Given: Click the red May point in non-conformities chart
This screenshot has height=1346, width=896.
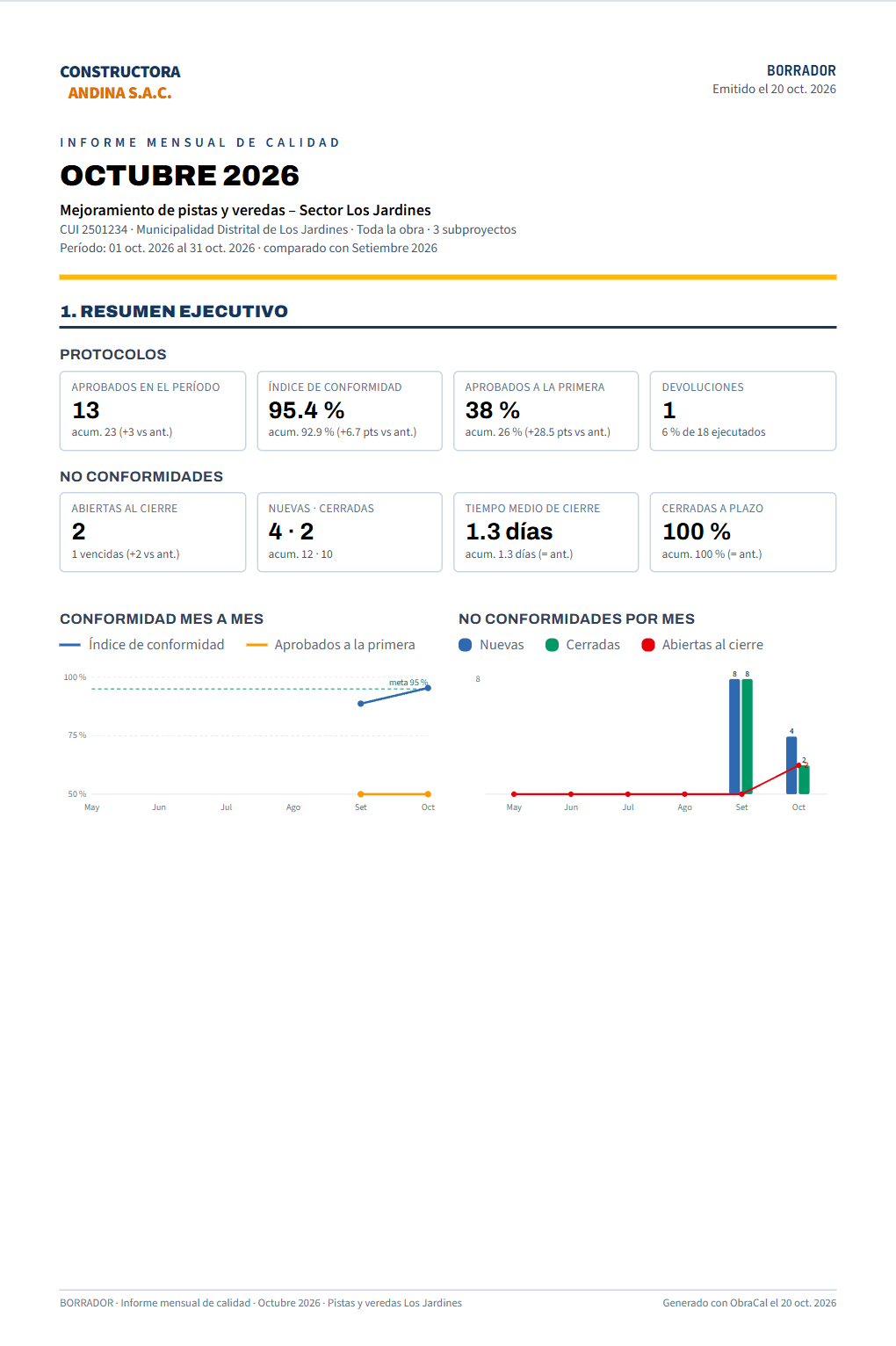Looking at the screenshot, I should (514, 794).
